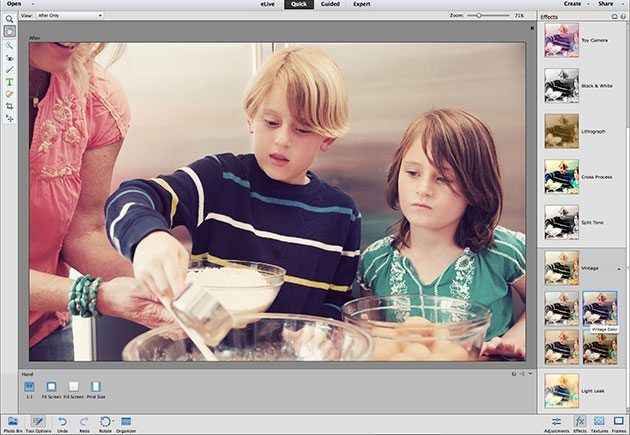630x435 pixels.
Task: Select the Quick Selection tool
Action: click(9, 45)
